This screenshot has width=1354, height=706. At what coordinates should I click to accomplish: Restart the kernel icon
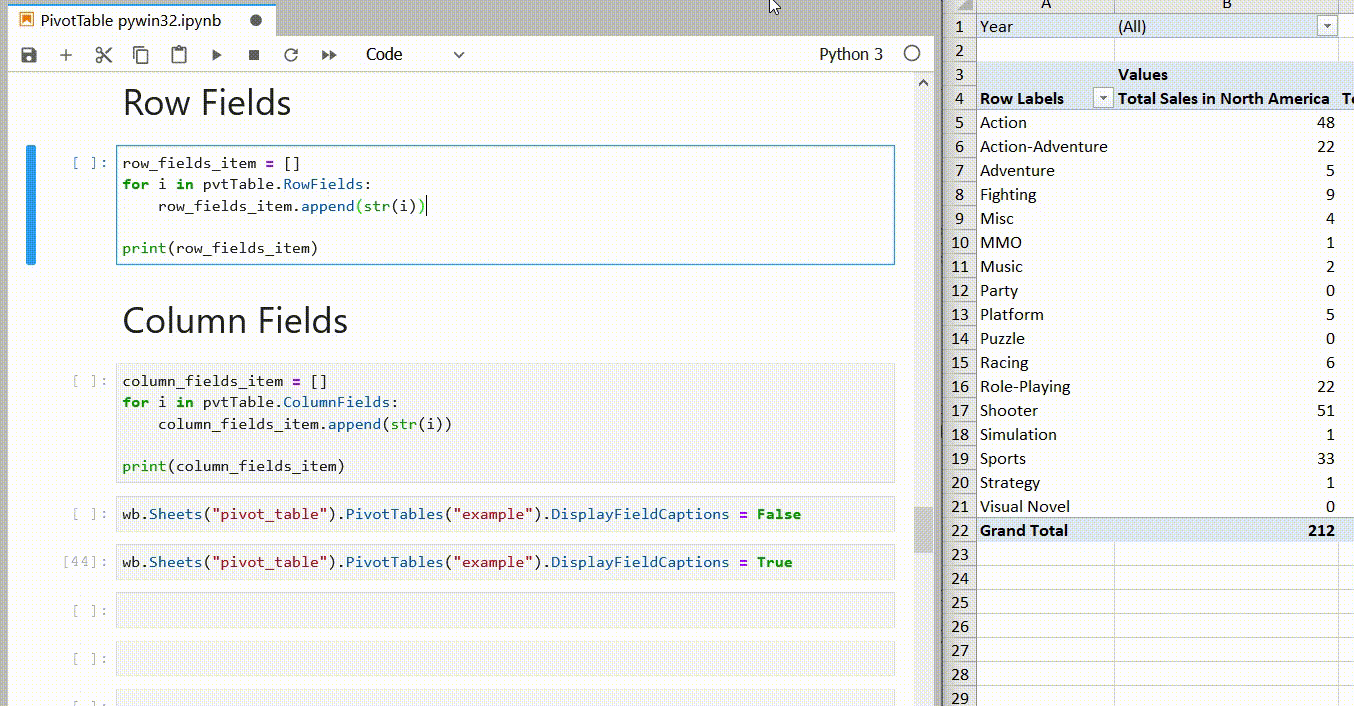coord(291,55)
